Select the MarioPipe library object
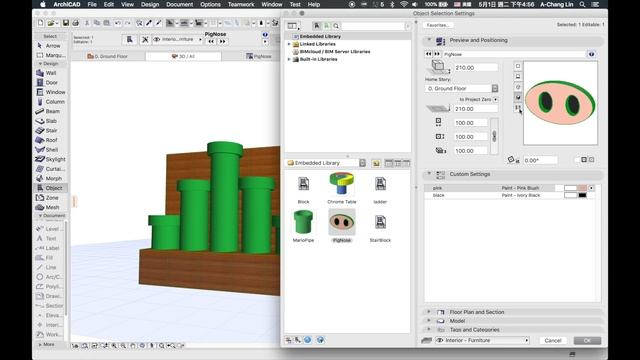 pyautogui.click(x=303, y=226)
